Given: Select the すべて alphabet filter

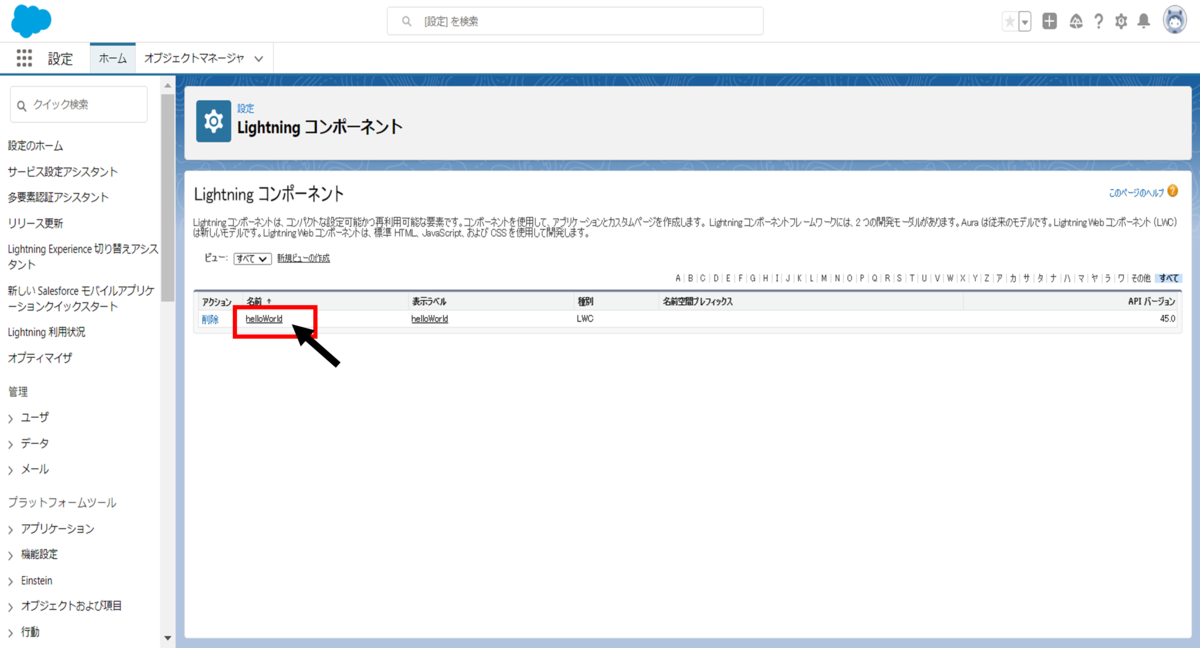Looking at the screenshot, I should click(x=1169, y=278).
